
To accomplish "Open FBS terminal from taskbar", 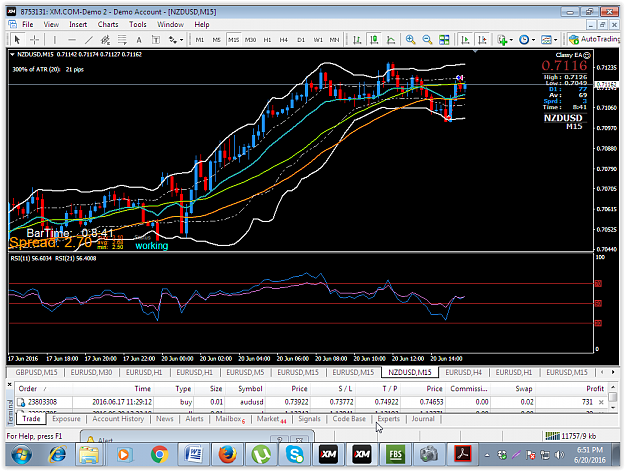I will 395,454.
